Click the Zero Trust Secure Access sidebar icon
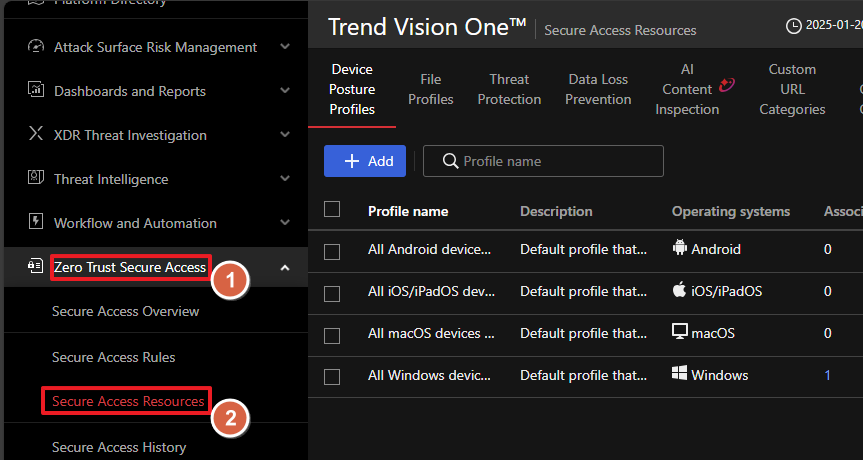The height and width of the screenshot is (460, 863). (x=36, y=267)
